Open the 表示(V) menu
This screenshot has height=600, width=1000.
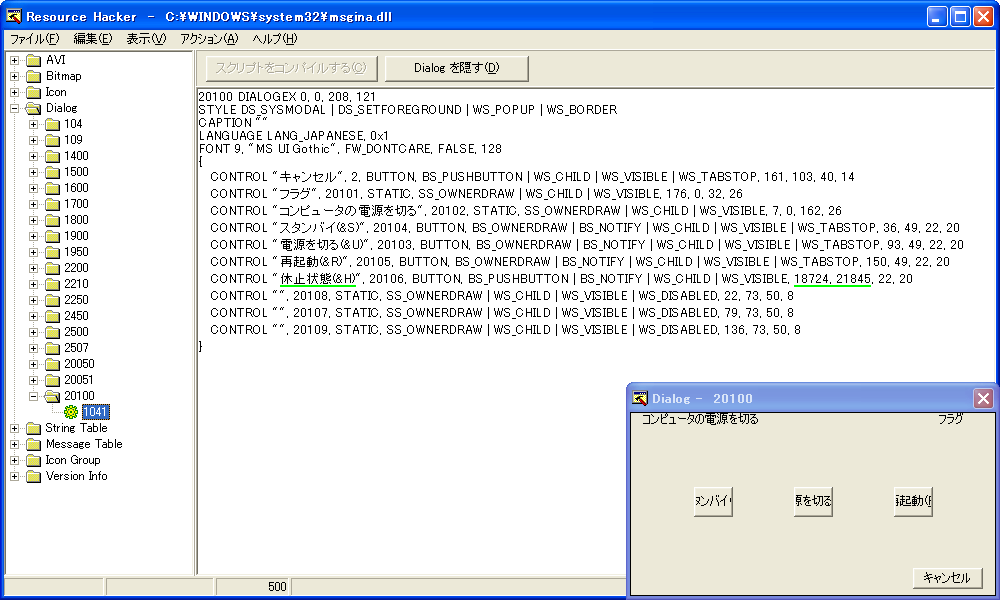click(146, 39)
